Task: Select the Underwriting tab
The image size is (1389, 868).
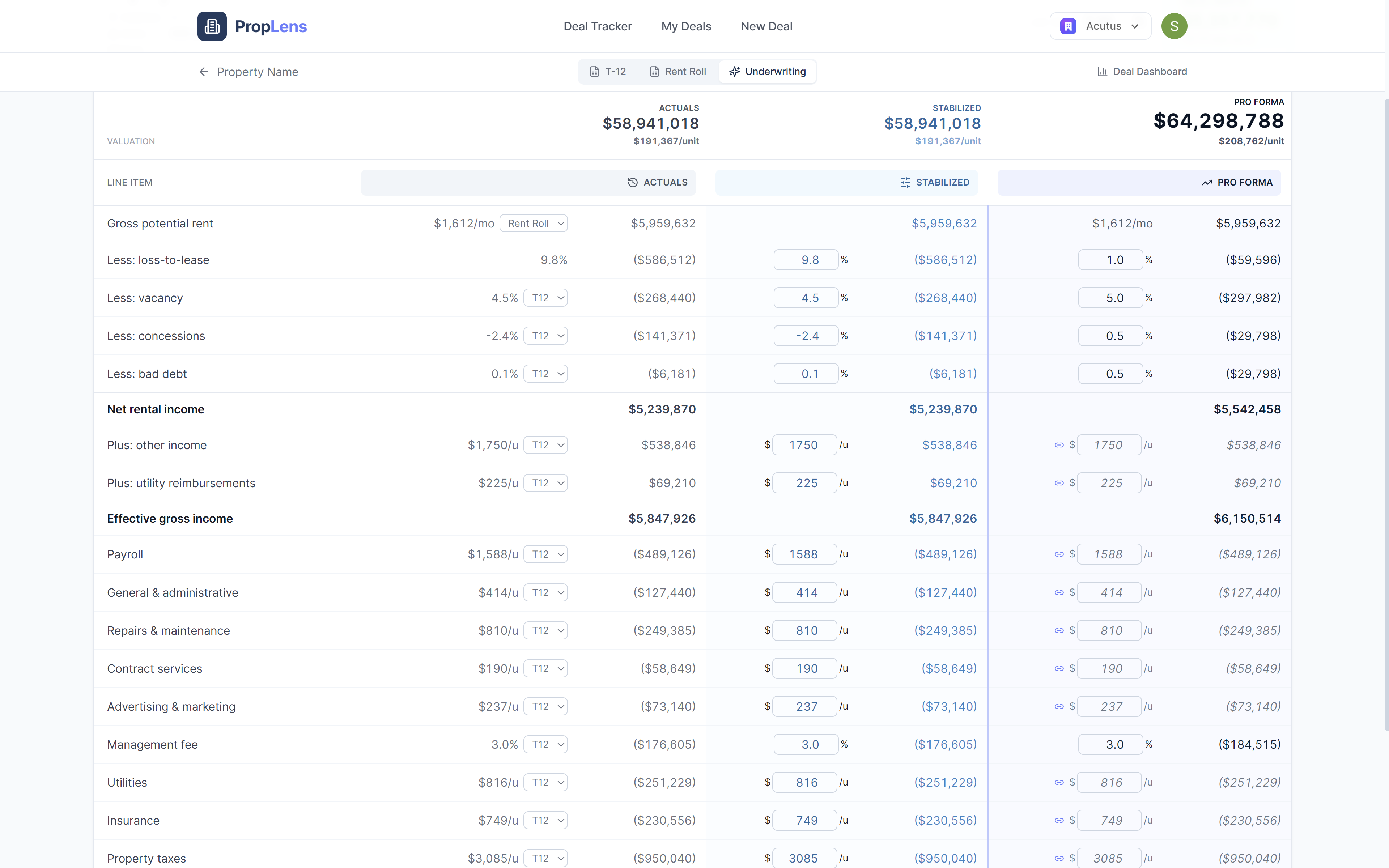Action: 768,72
